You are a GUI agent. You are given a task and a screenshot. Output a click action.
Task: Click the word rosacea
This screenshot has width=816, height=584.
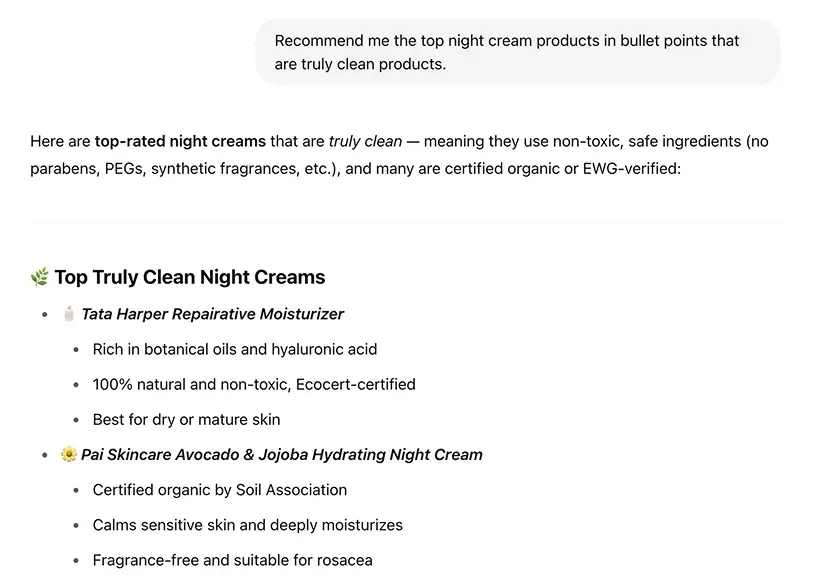[345, 561]
